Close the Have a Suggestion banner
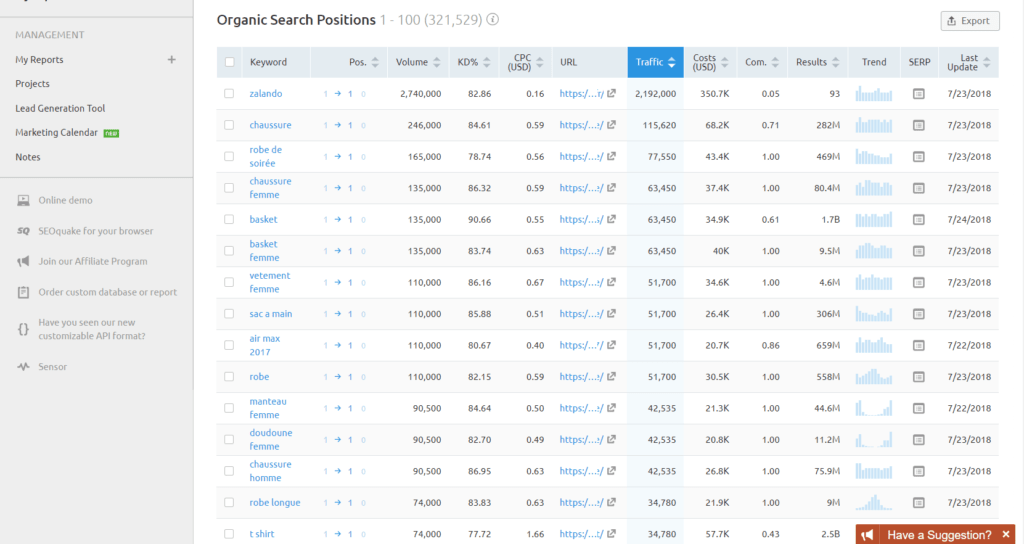Viewport: 1024px width, 544px height. pos(1006,535)
